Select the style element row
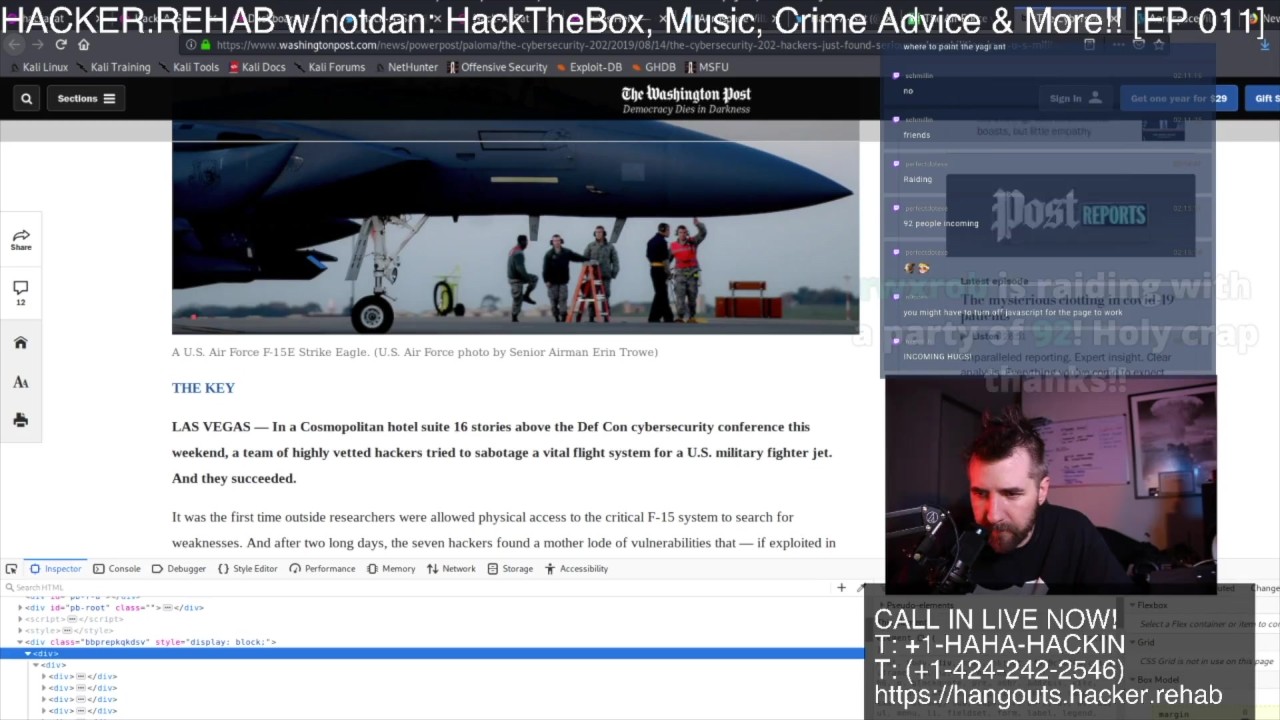Image resolution: width=1280 pixels, height=720 pixels. [432, 631]
